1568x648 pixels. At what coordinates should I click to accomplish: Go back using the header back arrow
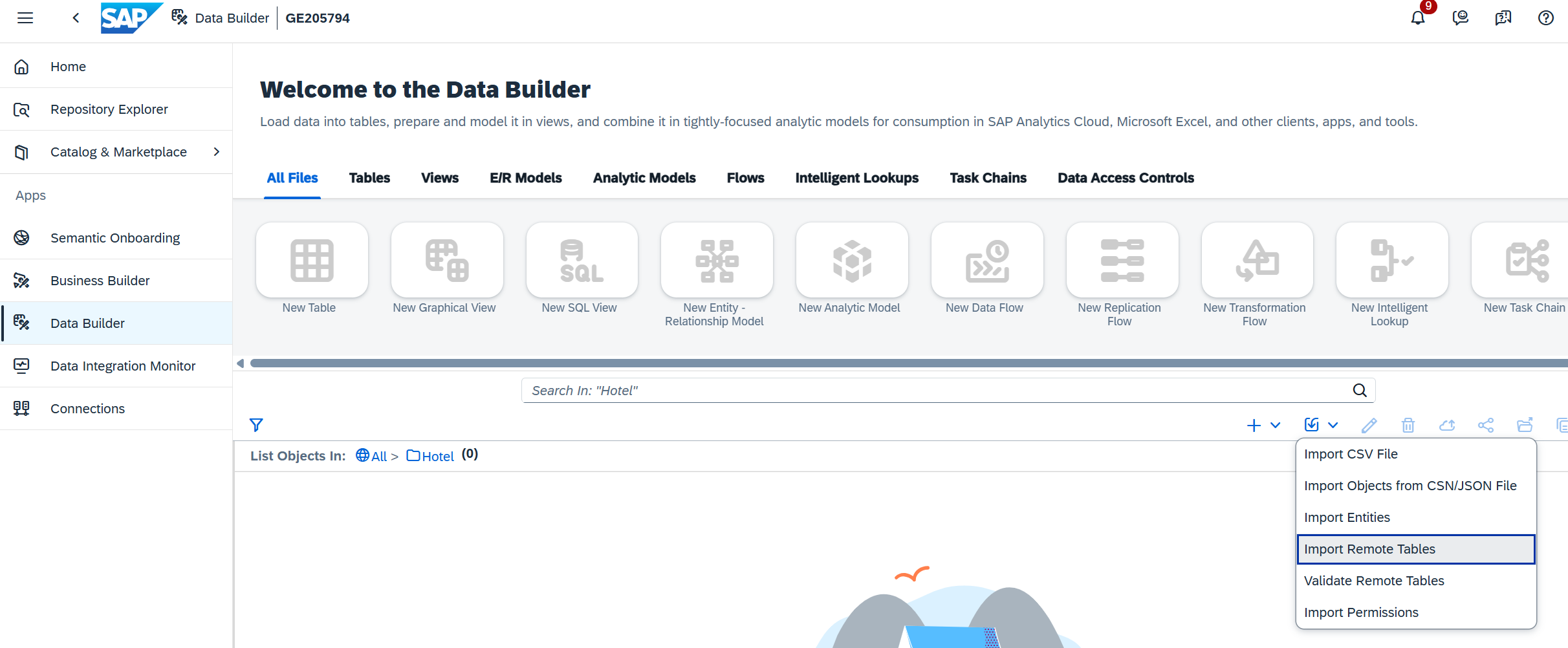pyautogui.click(x=76, y=18)
